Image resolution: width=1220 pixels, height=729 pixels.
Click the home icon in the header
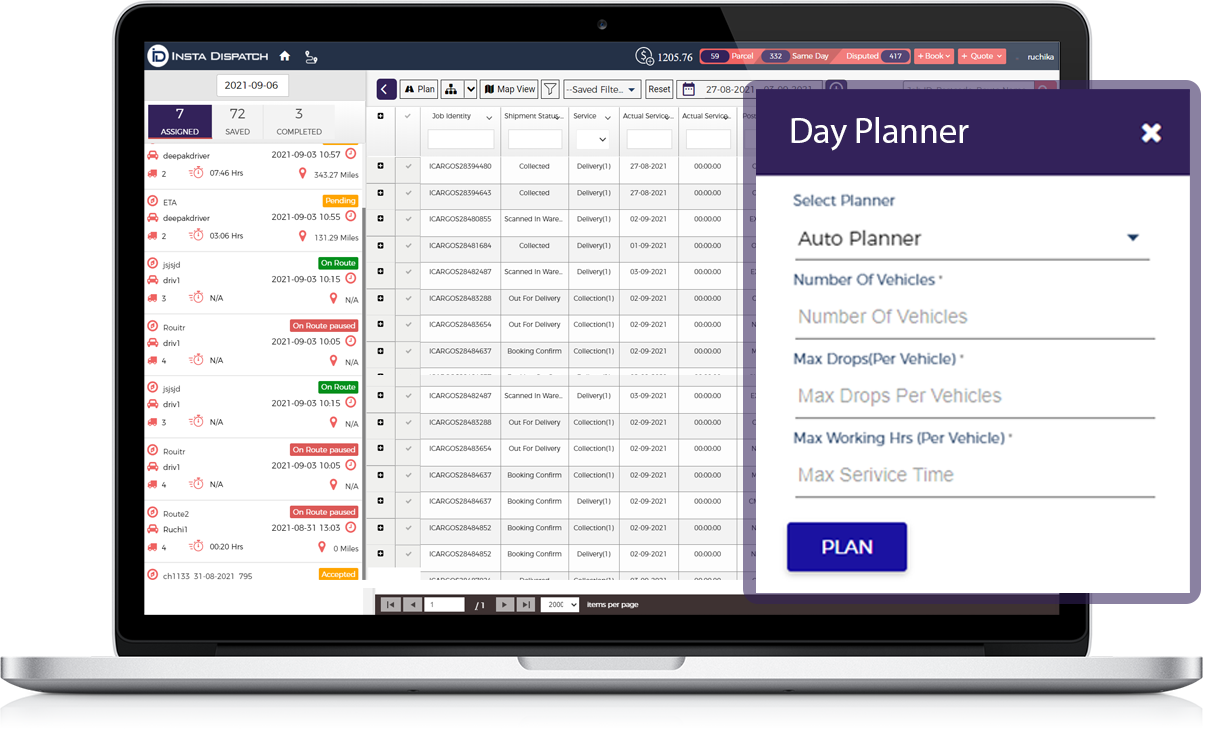tap(285, 56)
